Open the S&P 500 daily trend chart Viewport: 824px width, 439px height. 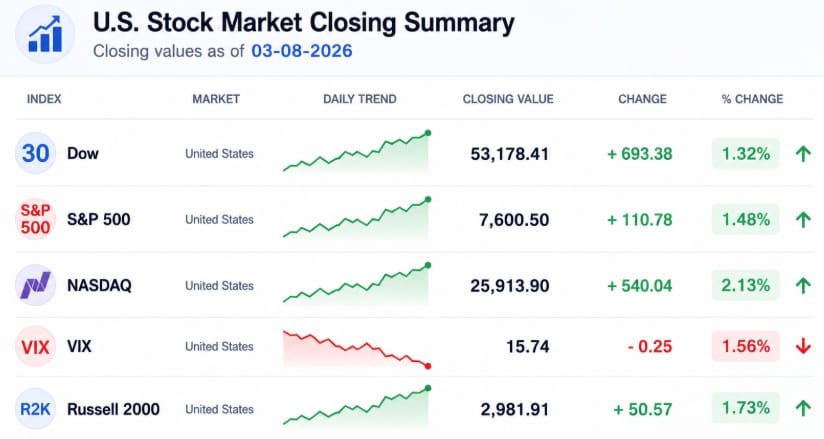pyautogui.click(x=357, y=219)
